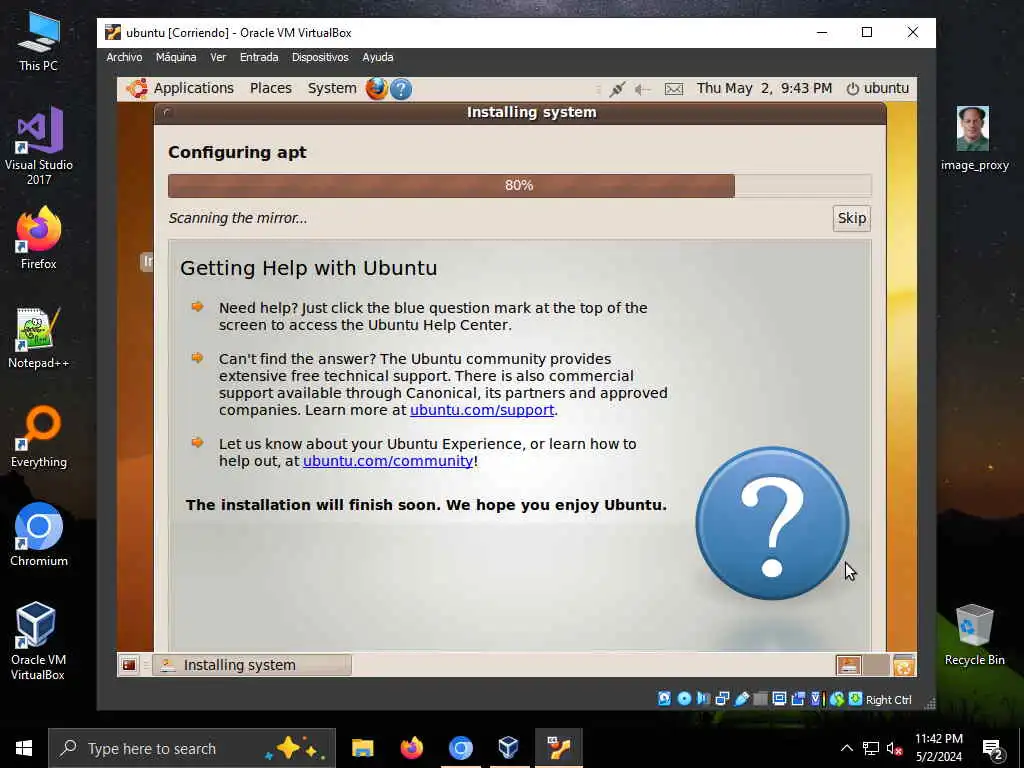
Task: Open VirtualBox Ayuda menu
Action: click(377, 57)
